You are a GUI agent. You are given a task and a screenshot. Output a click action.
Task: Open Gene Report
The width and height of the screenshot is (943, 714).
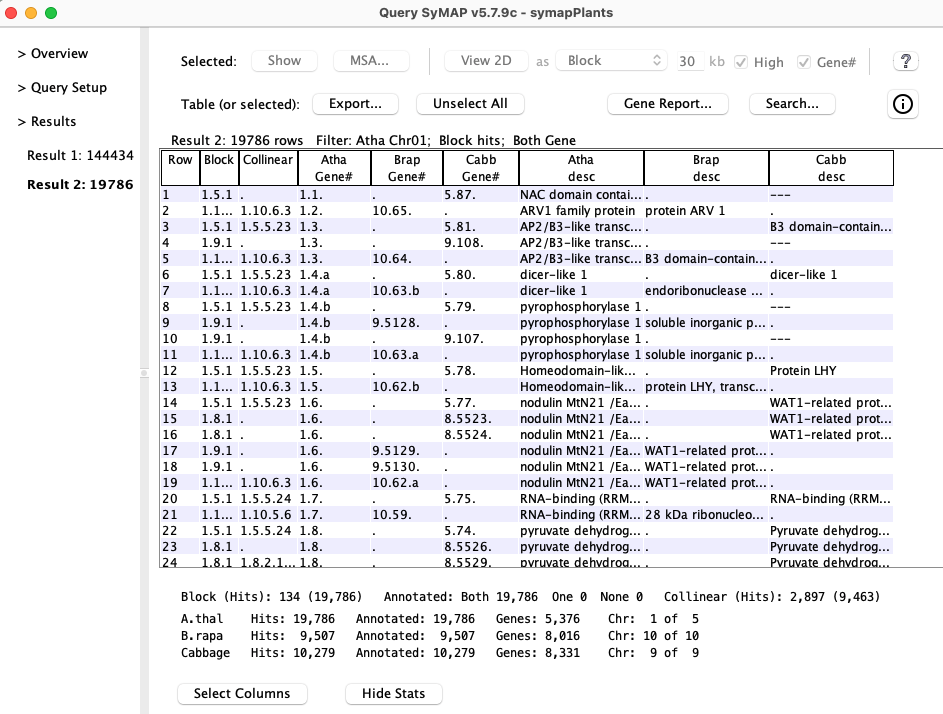(667, 103)
